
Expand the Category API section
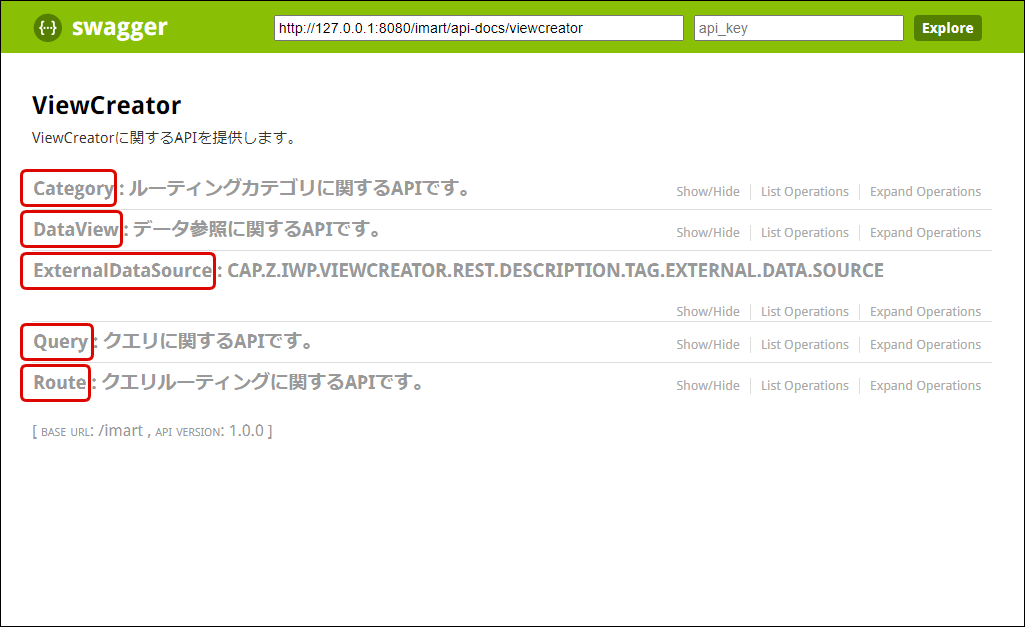[x=73, y=188]
